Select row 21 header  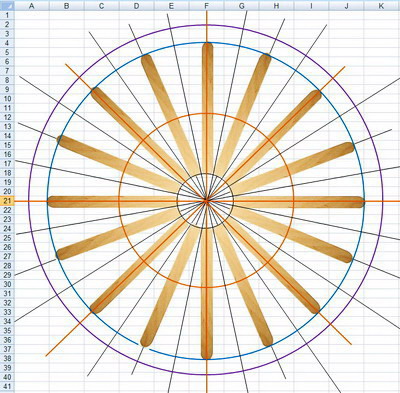(x=7, y=201)
